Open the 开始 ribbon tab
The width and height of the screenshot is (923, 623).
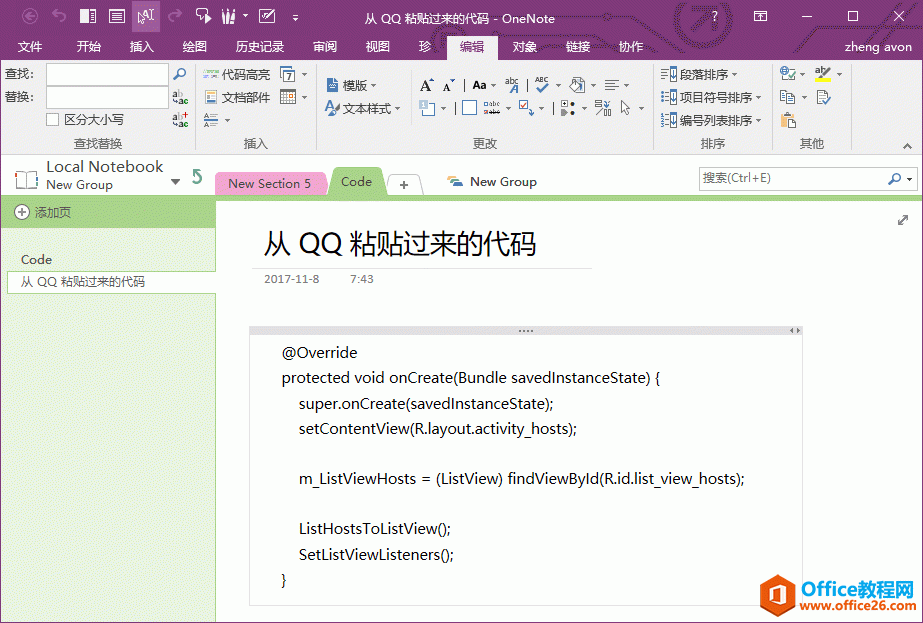(x=87, y=46)
